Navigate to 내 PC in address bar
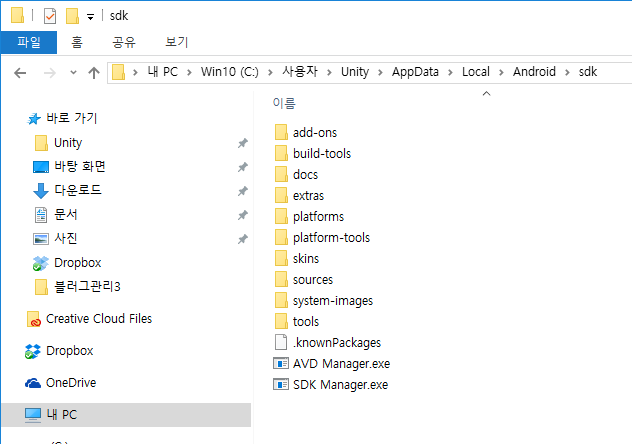 pyautogui.click(x=163, y=72)
